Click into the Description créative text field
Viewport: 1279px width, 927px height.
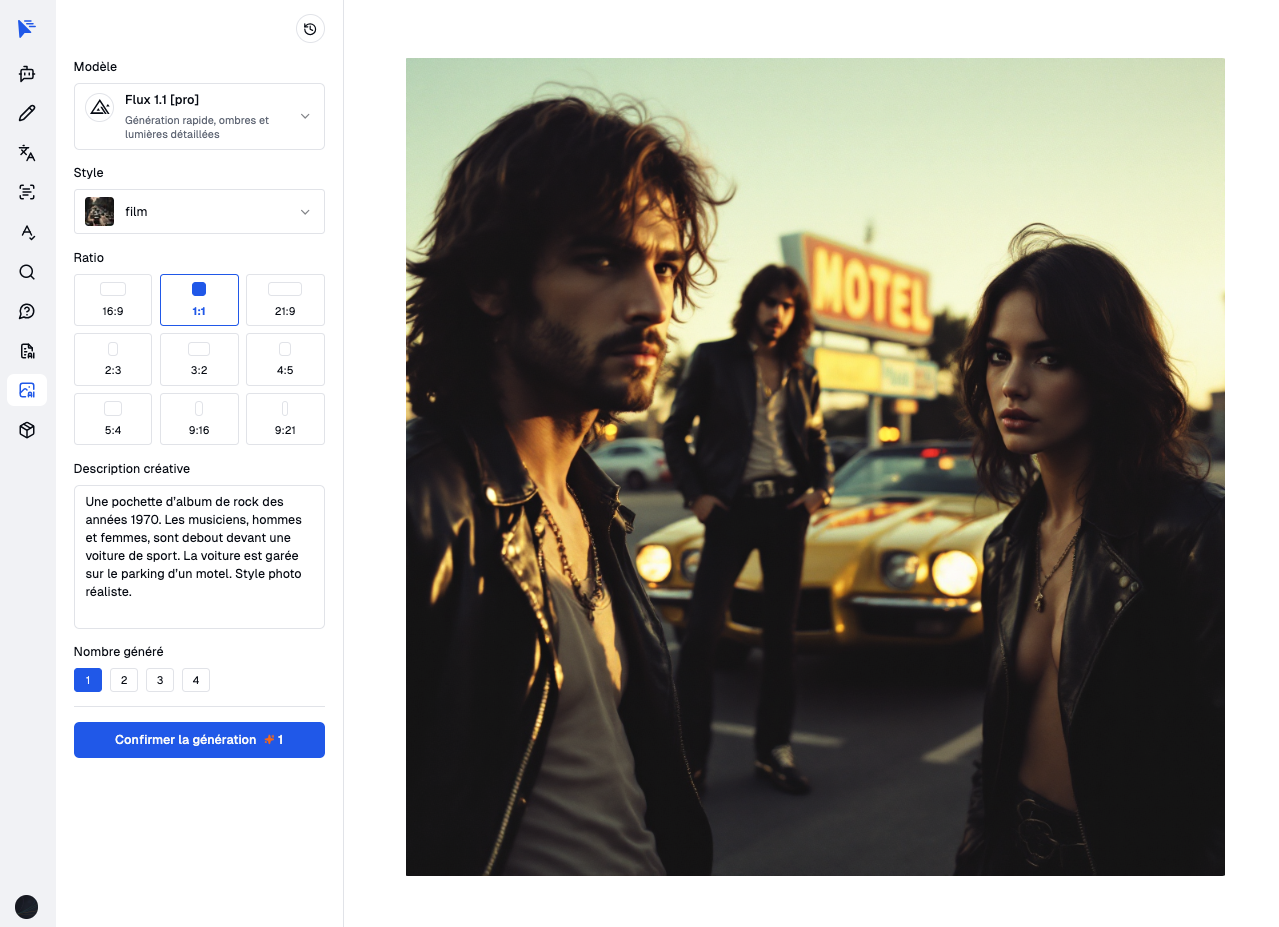click(199, 556)
